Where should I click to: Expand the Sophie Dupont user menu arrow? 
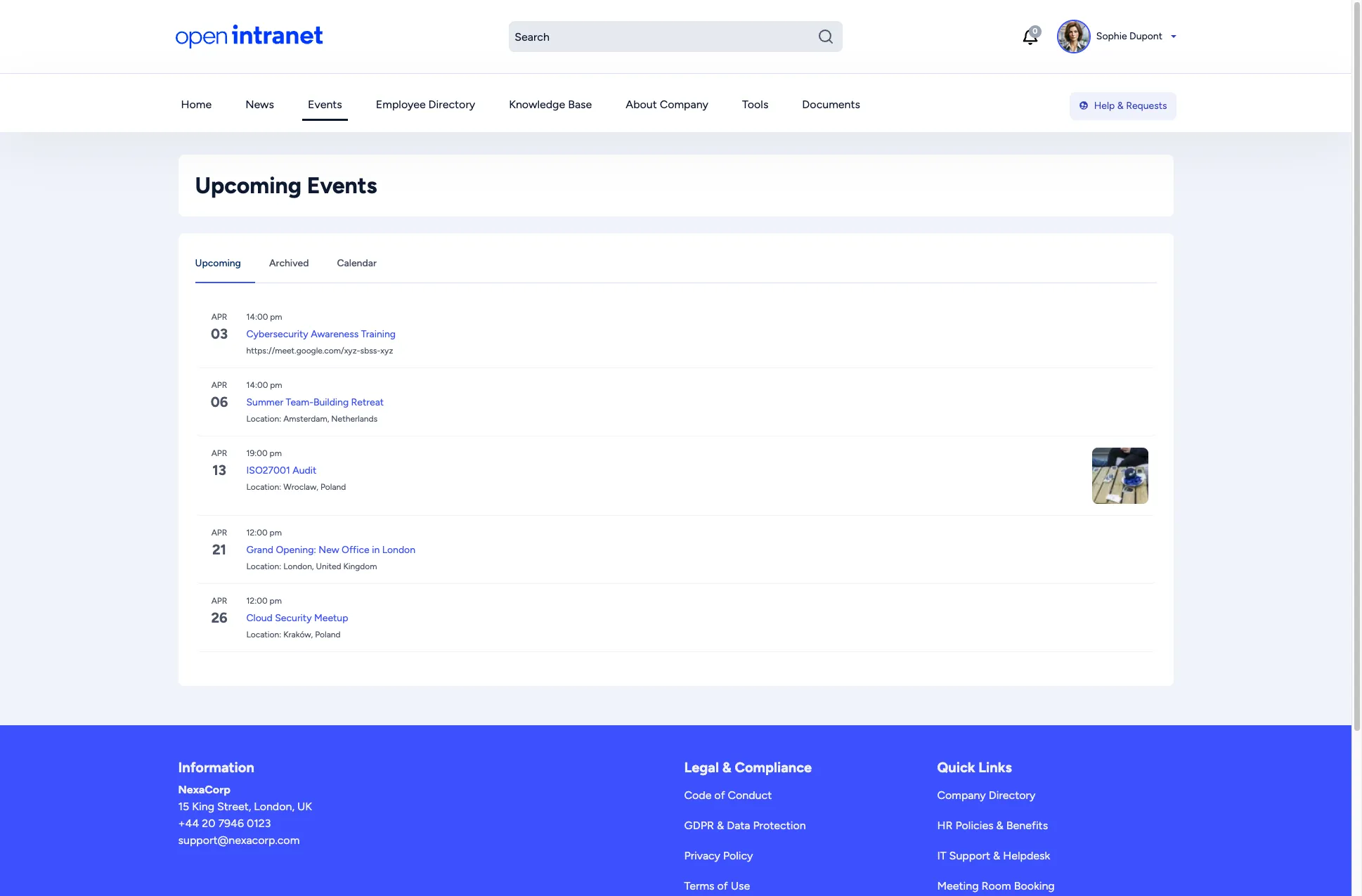point(1173,37)
